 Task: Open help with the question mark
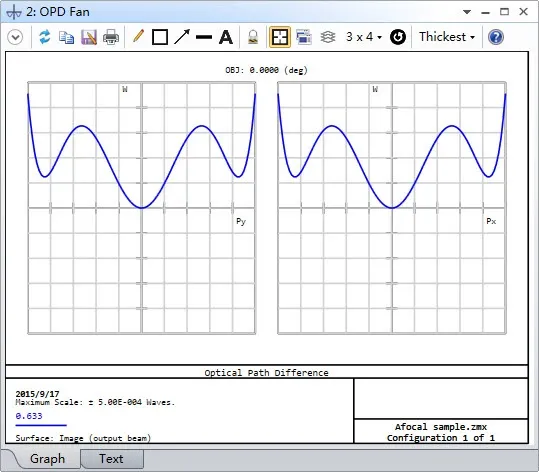point(495,37)
